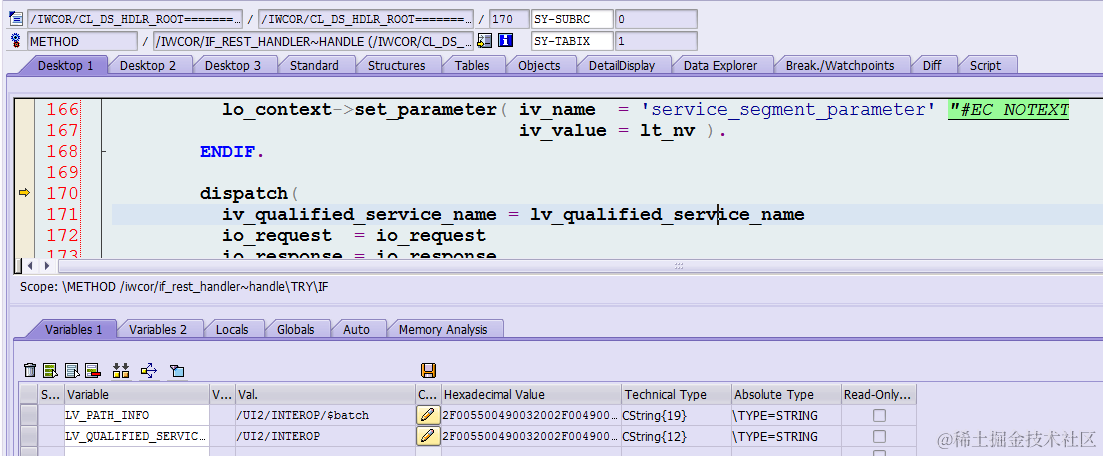Open the Script tab
1103x456 pixels.
pos(985,65)
